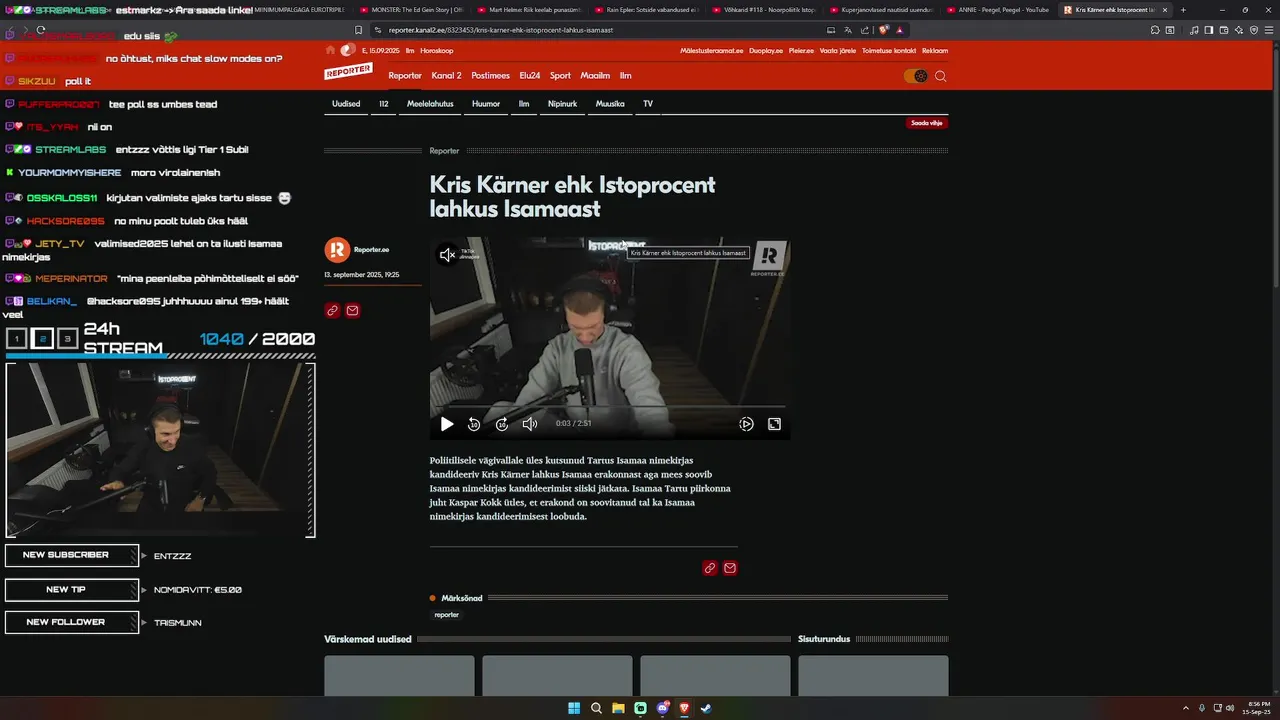The height and width of the screenshot is (720, 1280).
Task: Close the Kris Kärner browser tab
Action: (1165, 10)
